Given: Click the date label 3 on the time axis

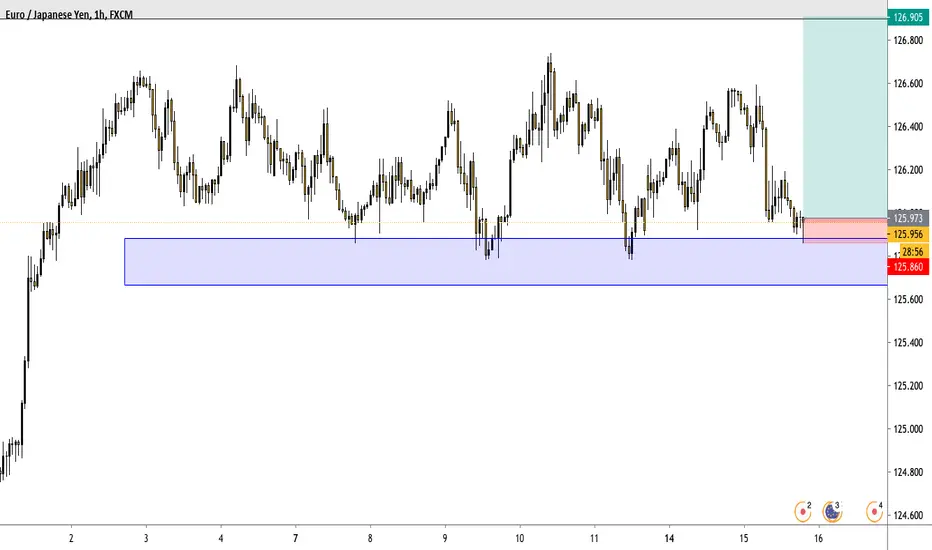Looking at the screenshot, I should [146, 538].
